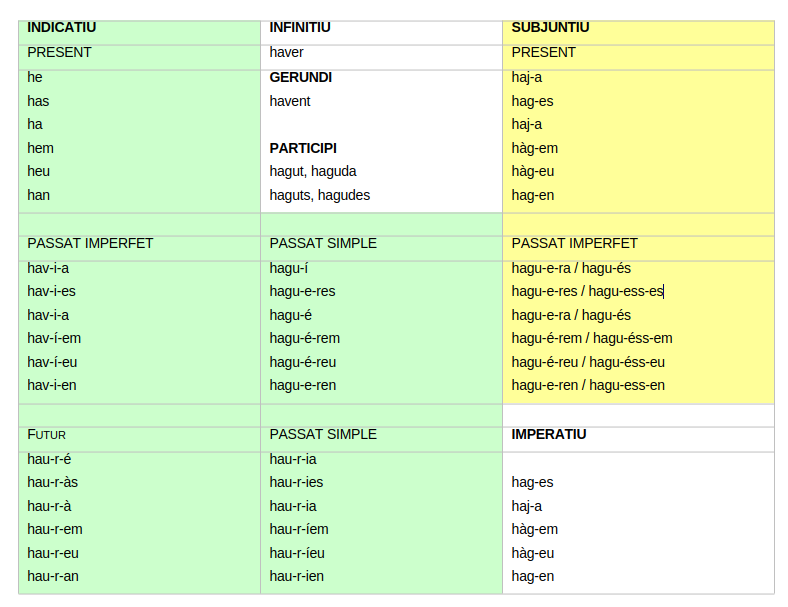Place cursor in the 'haver' cell

(x=287, y=52)
